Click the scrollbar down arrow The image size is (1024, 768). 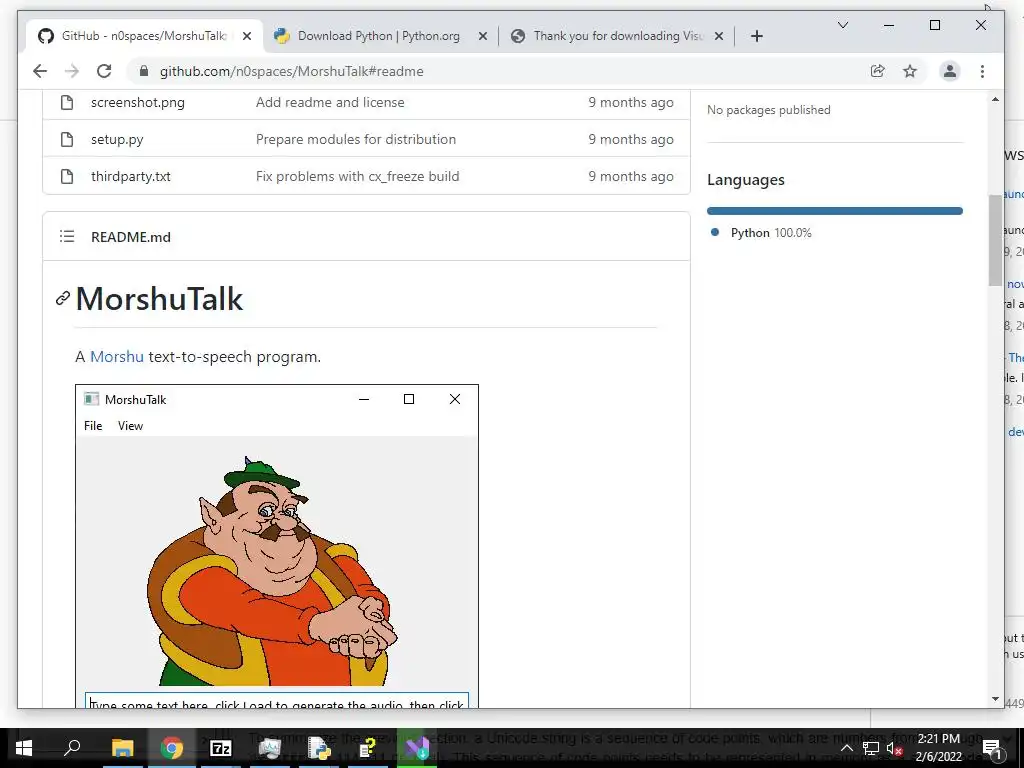coord(995,699)
